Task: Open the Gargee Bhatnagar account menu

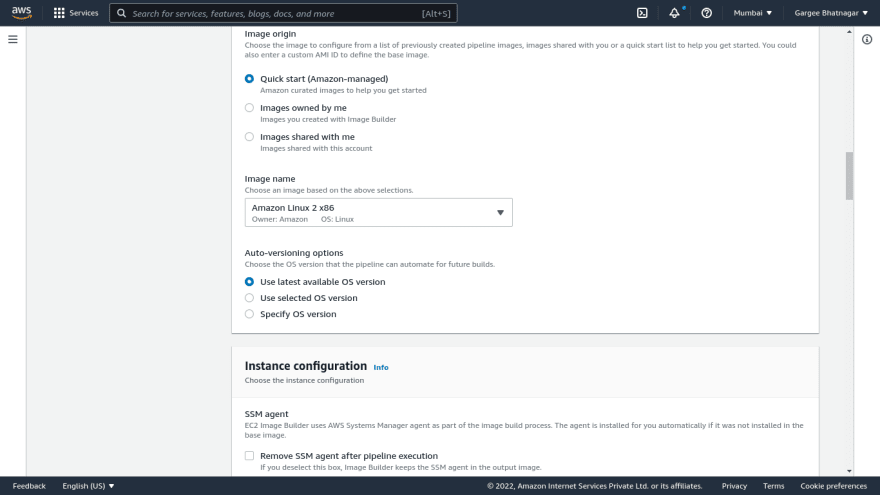Action: click(831, 13)
